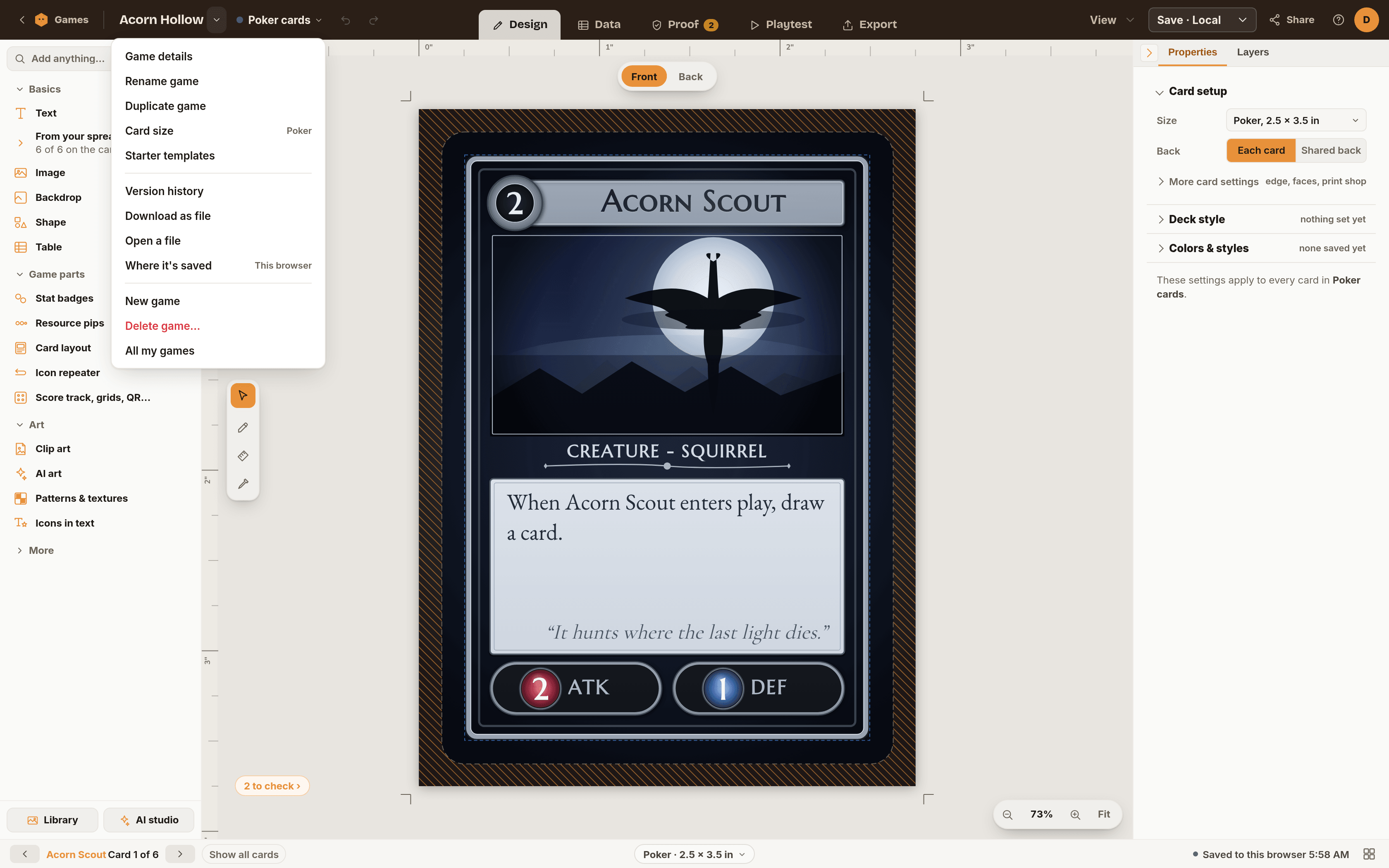
Task: Choose Version history menu item
Action: point(218,191)
